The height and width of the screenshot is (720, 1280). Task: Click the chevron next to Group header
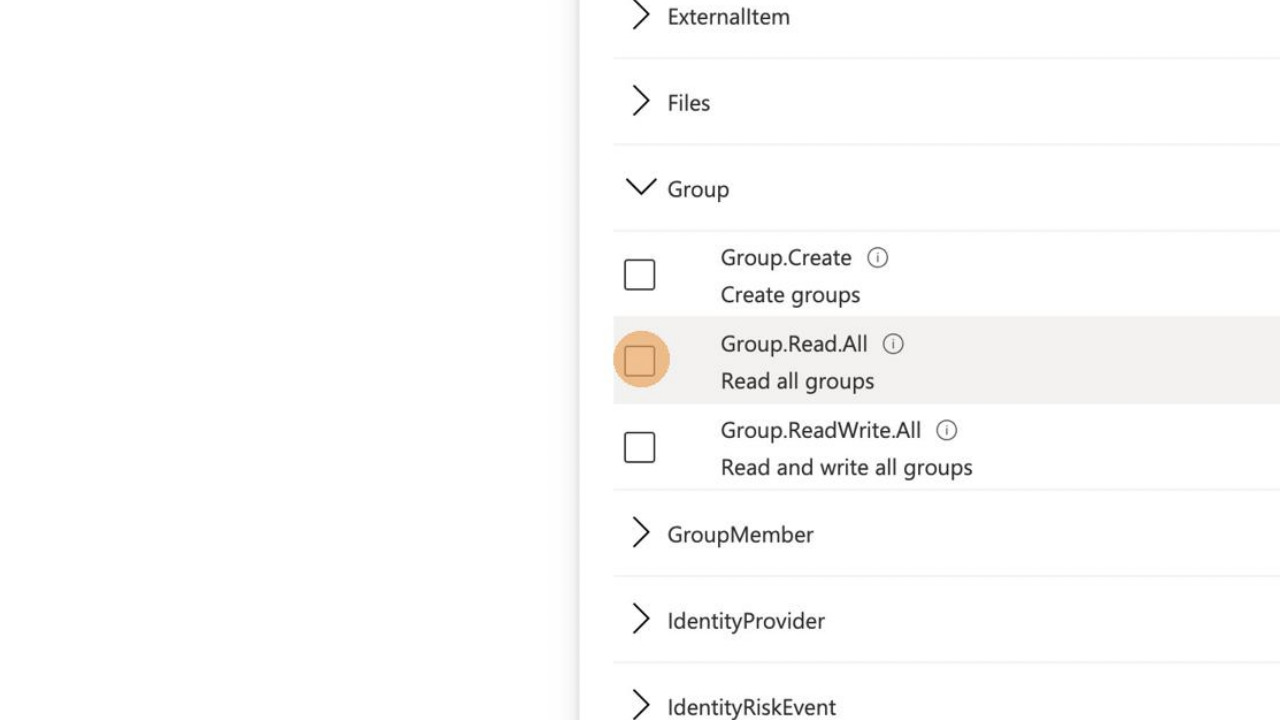pyautogui.click(x=640, y=186)
